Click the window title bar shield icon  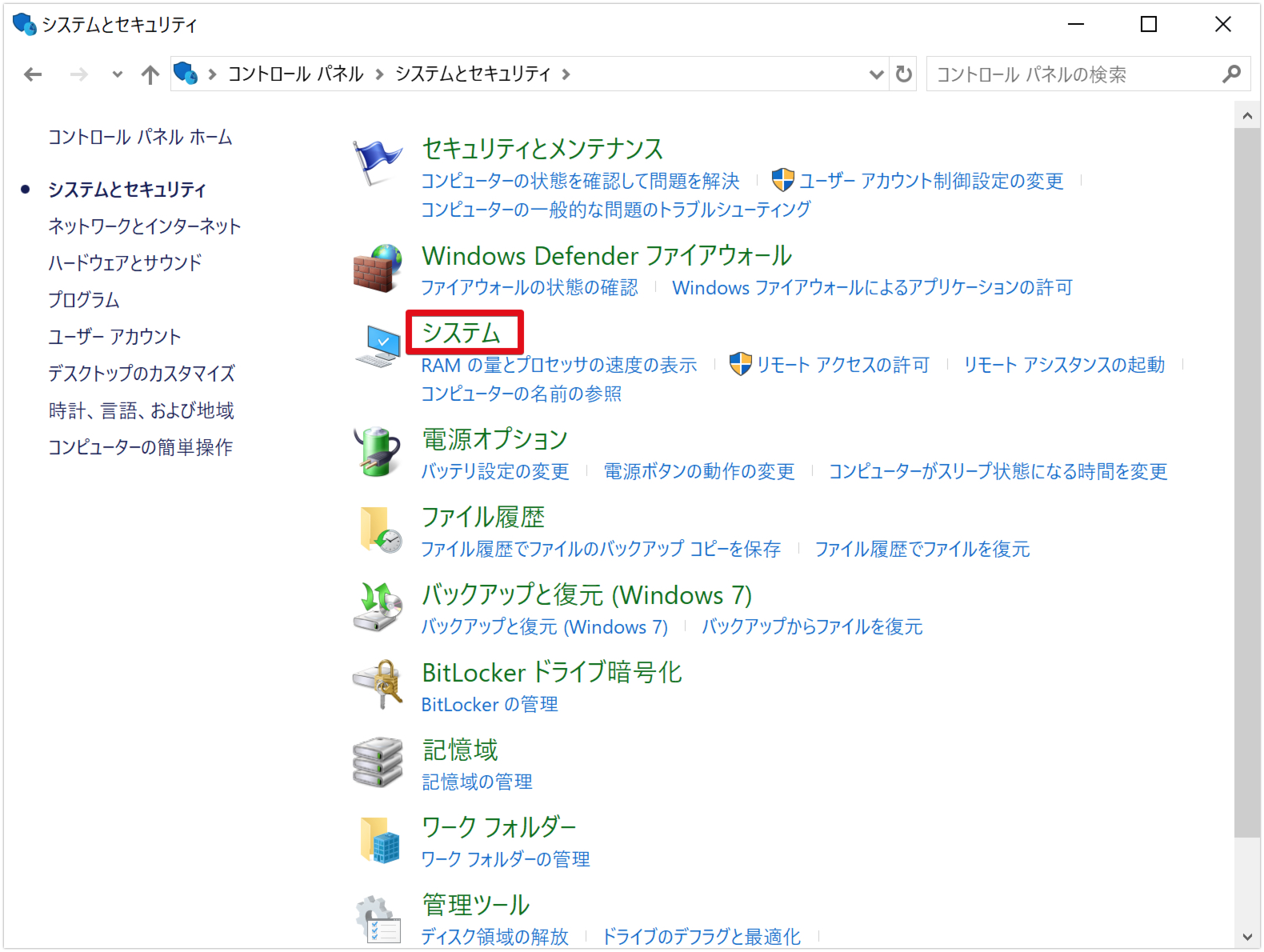(25, 25)
